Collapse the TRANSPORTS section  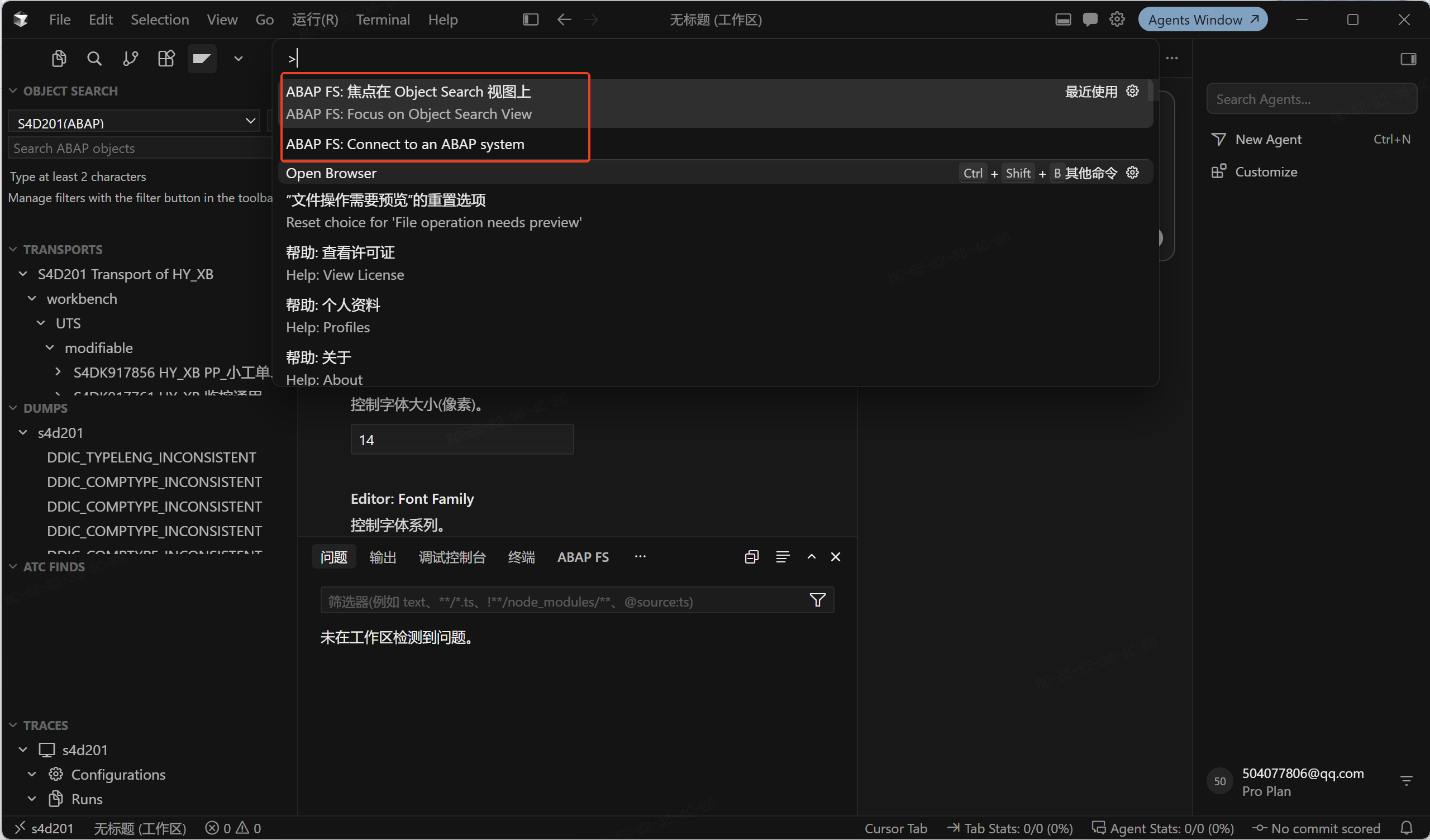(x=13, y=250)
